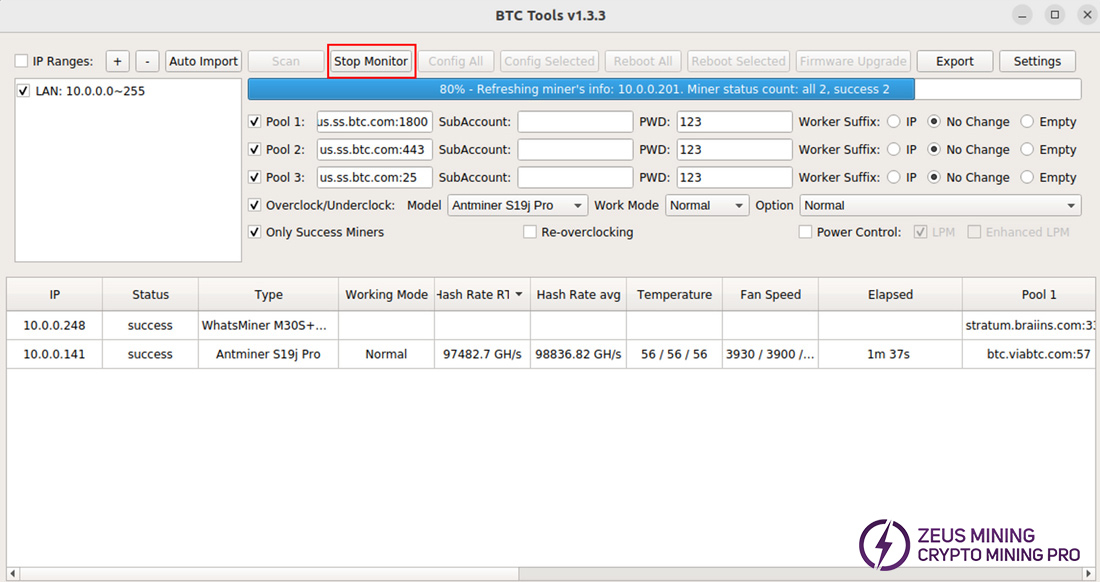Uncheck the LAN: 10.0.0.0~255 range
The height and width of the screenshot is (582, 1100).
[24, 91]
